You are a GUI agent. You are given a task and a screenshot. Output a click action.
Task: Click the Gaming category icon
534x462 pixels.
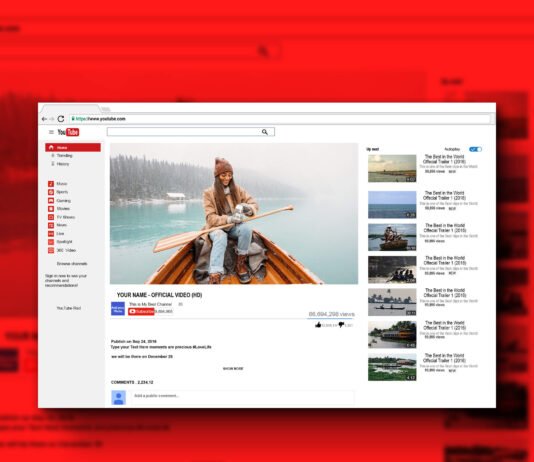(x=51, y=201)
